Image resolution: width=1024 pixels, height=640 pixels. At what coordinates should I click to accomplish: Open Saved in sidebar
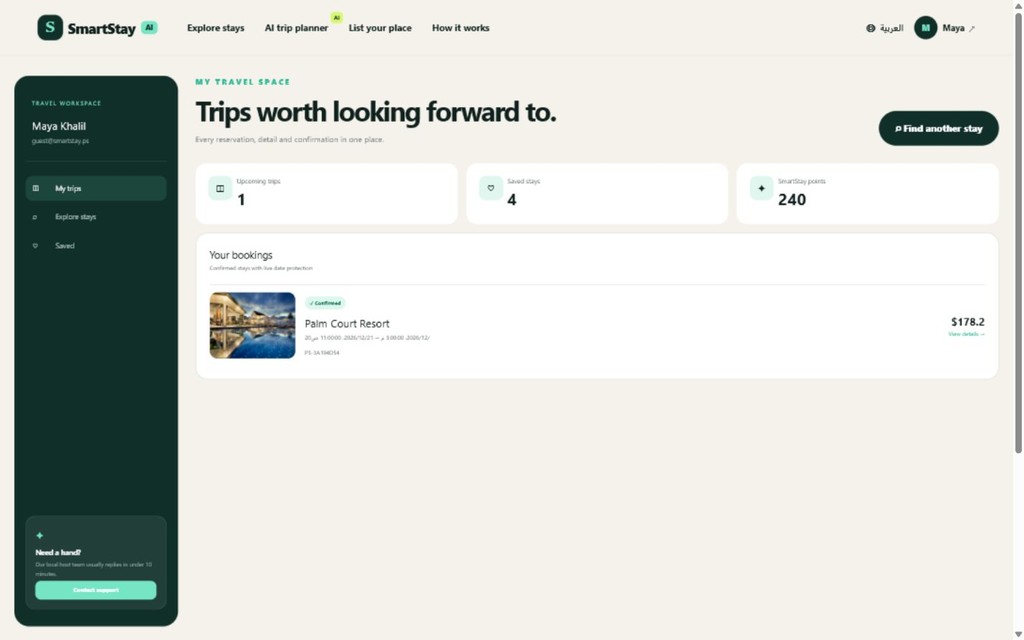(96, 246)
